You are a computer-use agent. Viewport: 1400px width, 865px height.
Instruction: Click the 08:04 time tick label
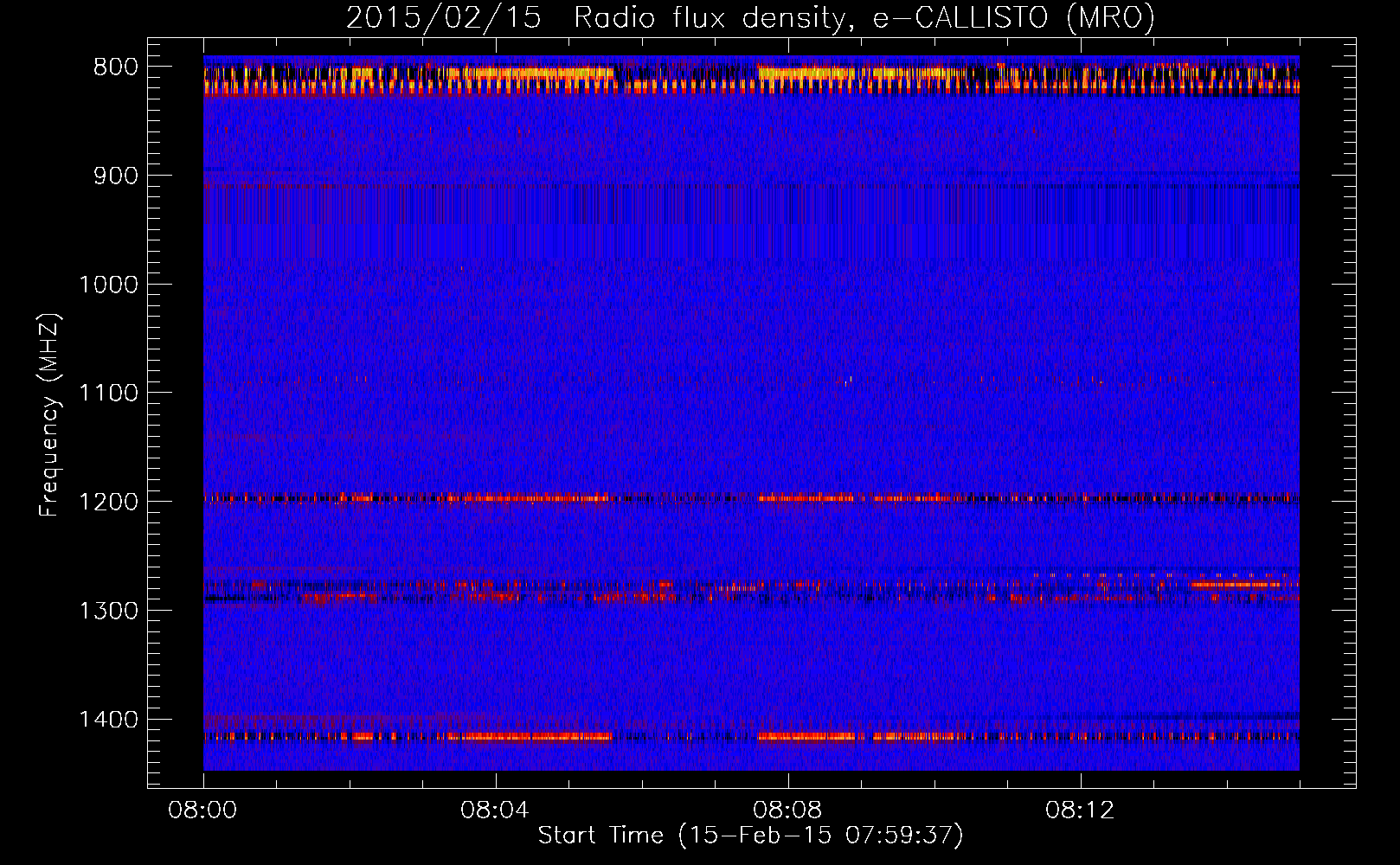click(495, 811)
